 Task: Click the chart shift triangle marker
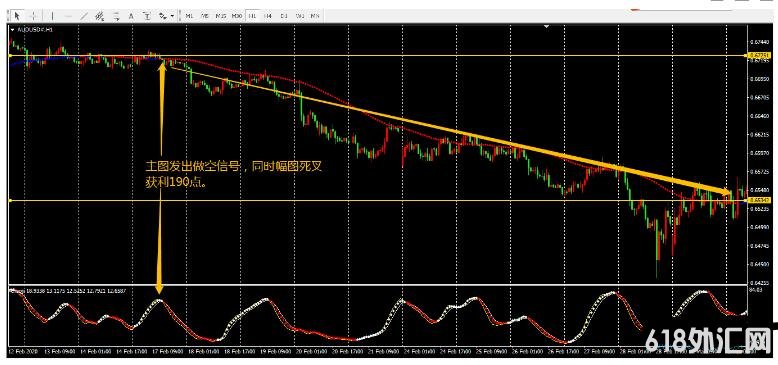(x=546, y=27)
